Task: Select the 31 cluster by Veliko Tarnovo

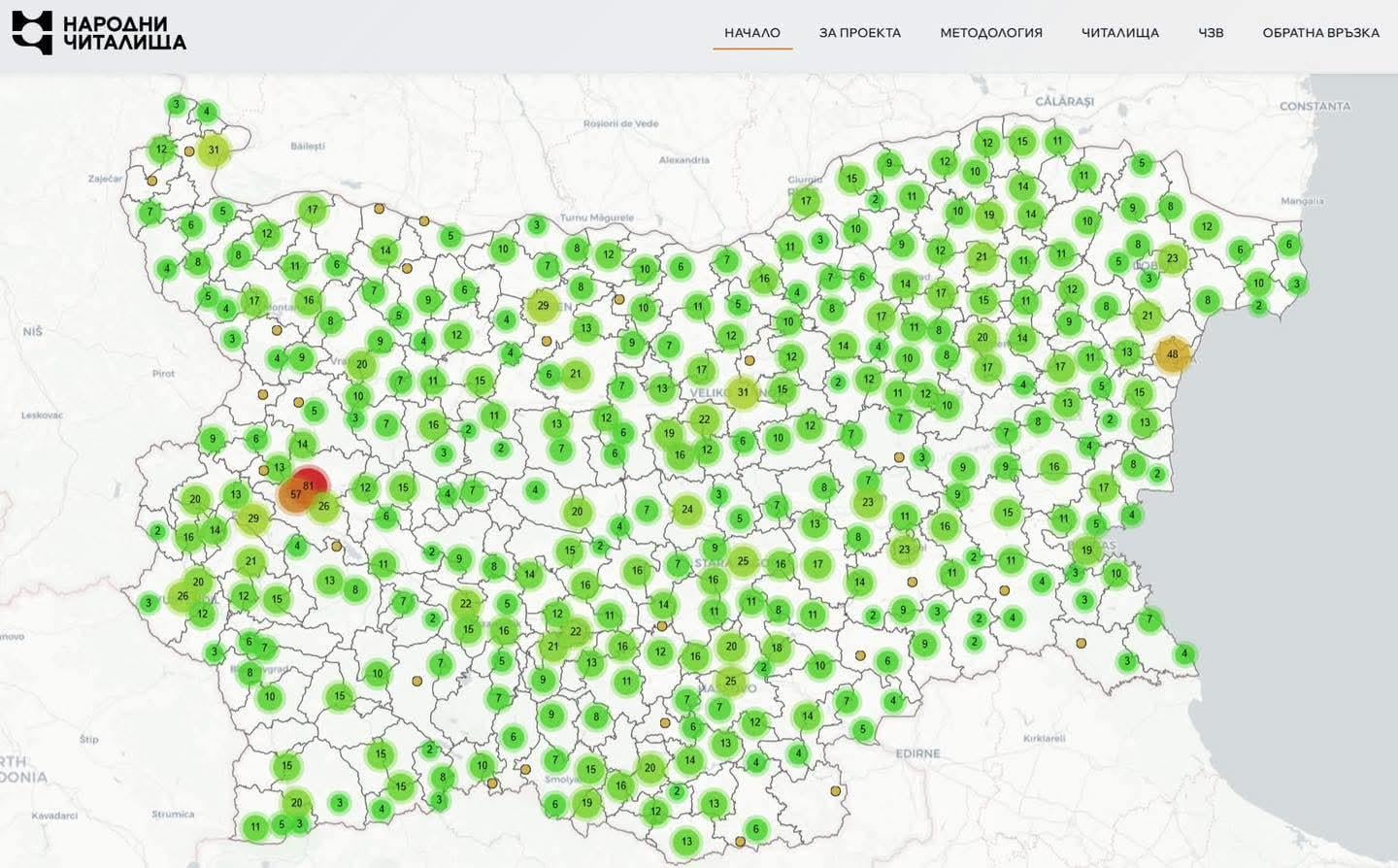Action: click(743, 393)
